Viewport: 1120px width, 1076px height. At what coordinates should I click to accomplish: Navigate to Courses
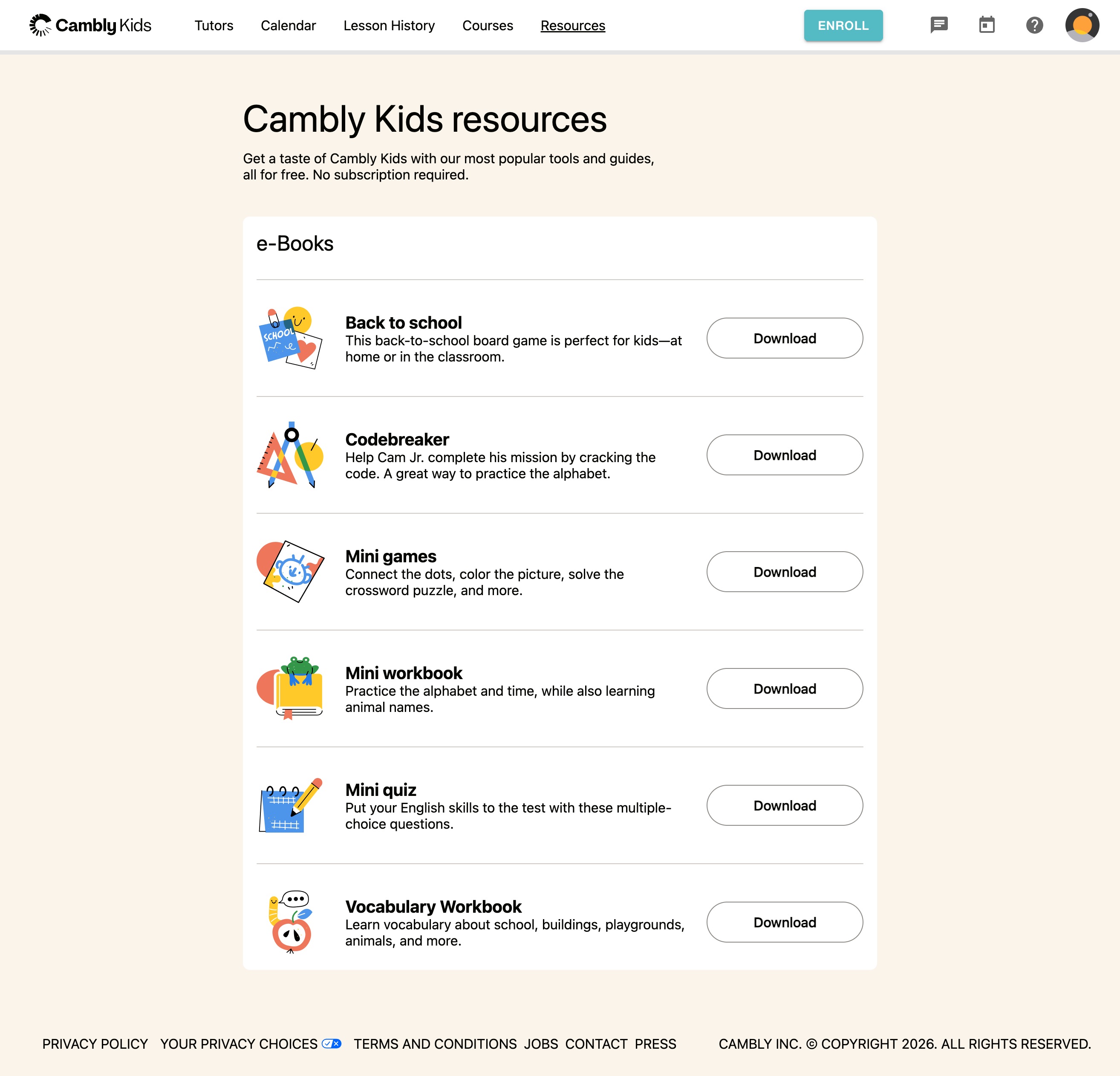point(488,26)
